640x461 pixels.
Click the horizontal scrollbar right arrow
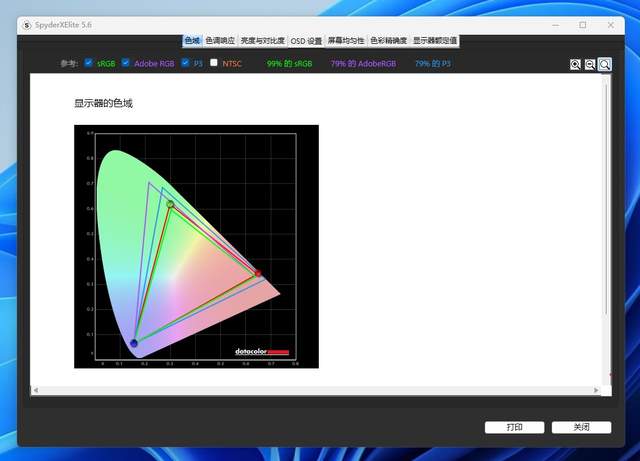pyautogui.click(x=596, y=390)
